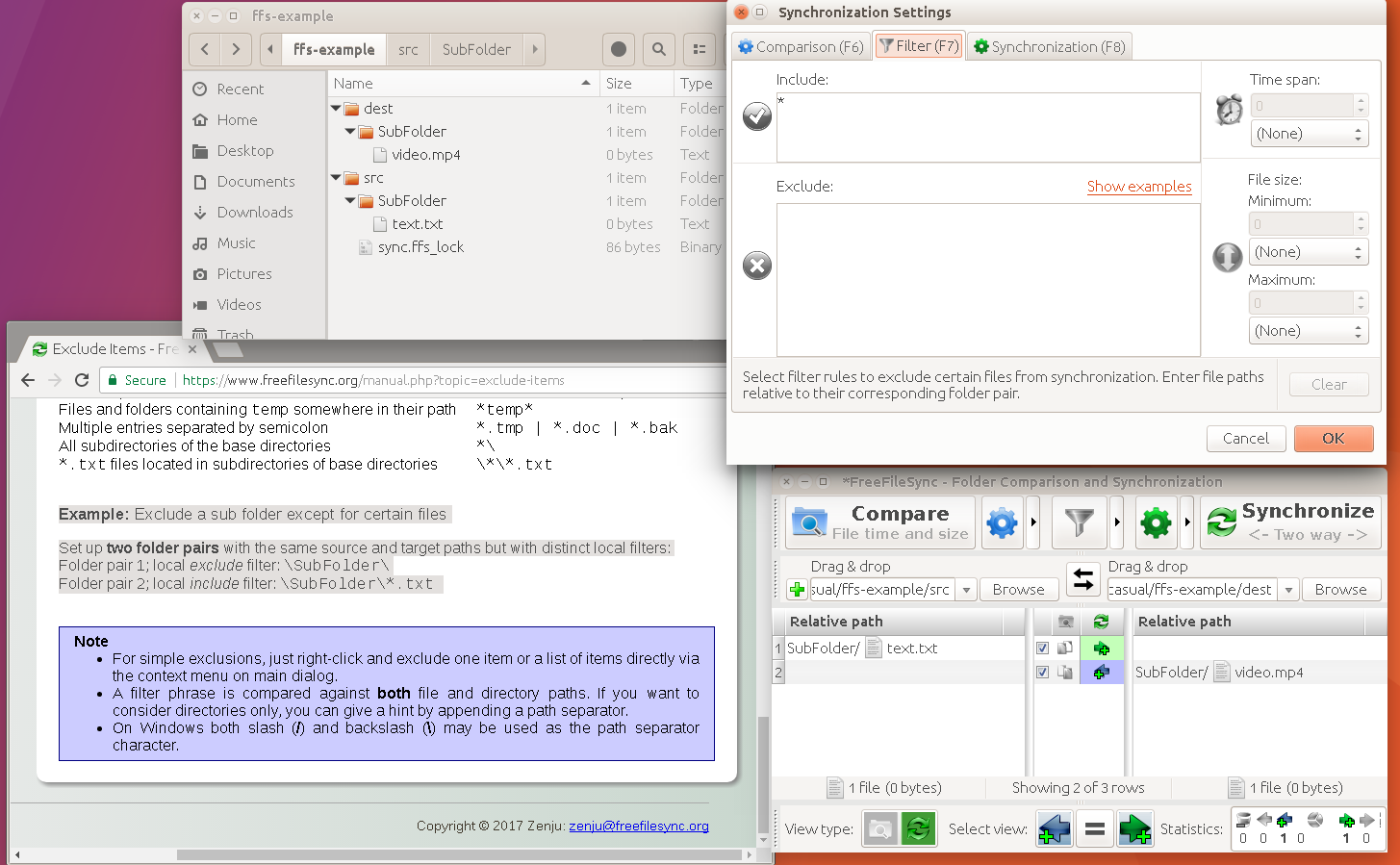Viewport: 1400px width, 865px height.
Task: Add folder pair with green plus icon
Action: (x=797, y=589)
